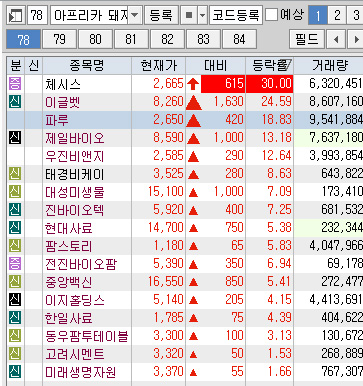Viewport: 363px width, 386px height.
Task: Select the stock name 진바이오텍
Action: (75, 210)
